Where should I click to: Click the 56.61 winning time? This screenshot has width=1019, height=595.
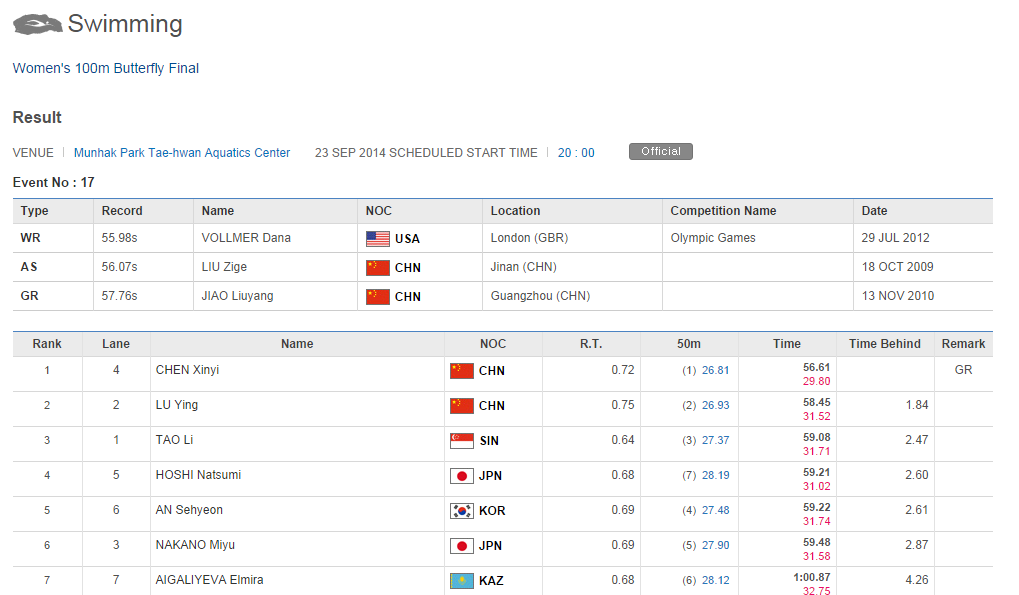click(x=816, y=367)
